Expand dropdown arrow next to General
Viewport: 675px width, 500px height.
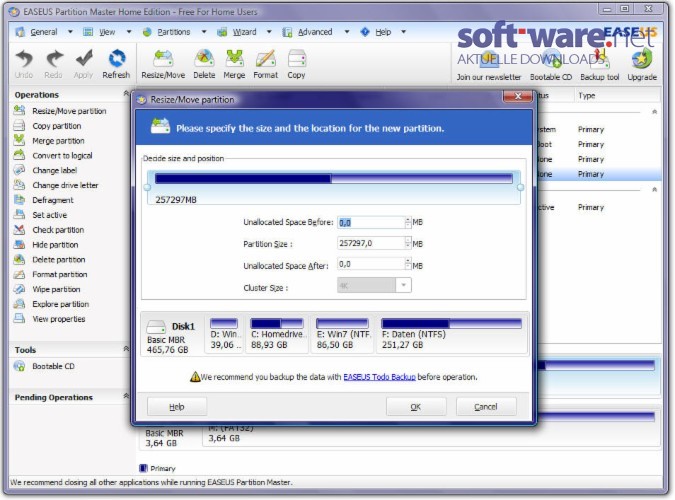70,32
